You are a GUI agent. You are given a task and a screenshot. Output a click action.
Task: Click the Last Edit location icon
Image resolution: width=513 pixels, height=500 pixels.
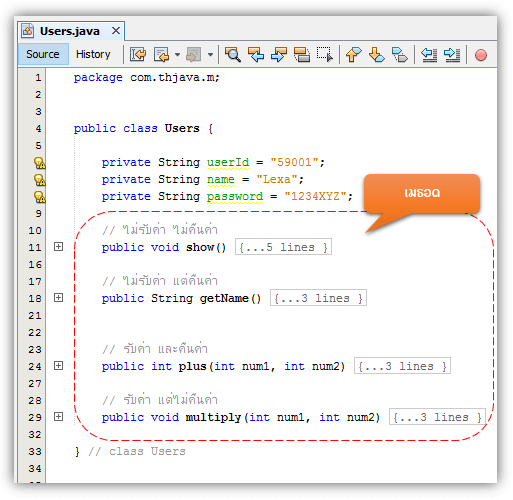coord(138,54)
